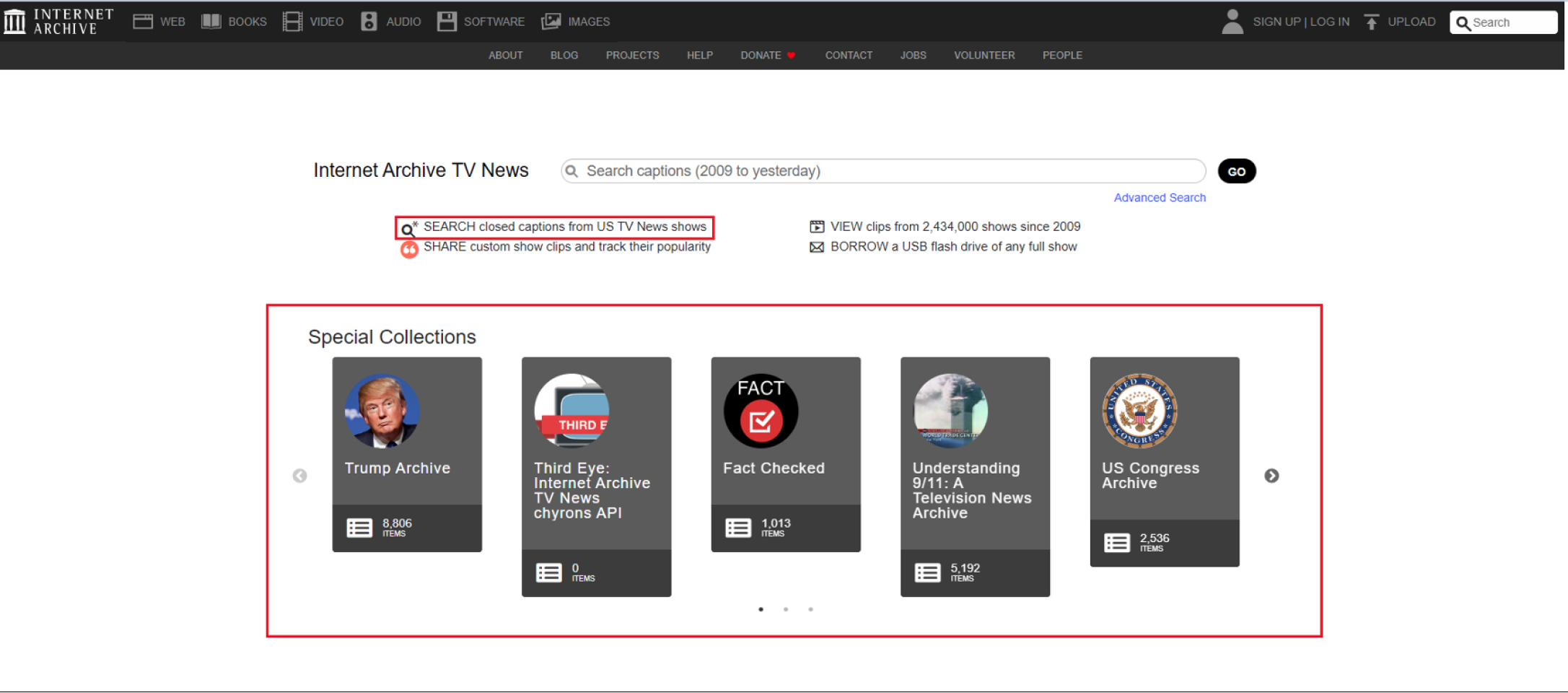Open the WEB menu item
This screenshot has width=1568, height=693.
[x=172, y=22]
